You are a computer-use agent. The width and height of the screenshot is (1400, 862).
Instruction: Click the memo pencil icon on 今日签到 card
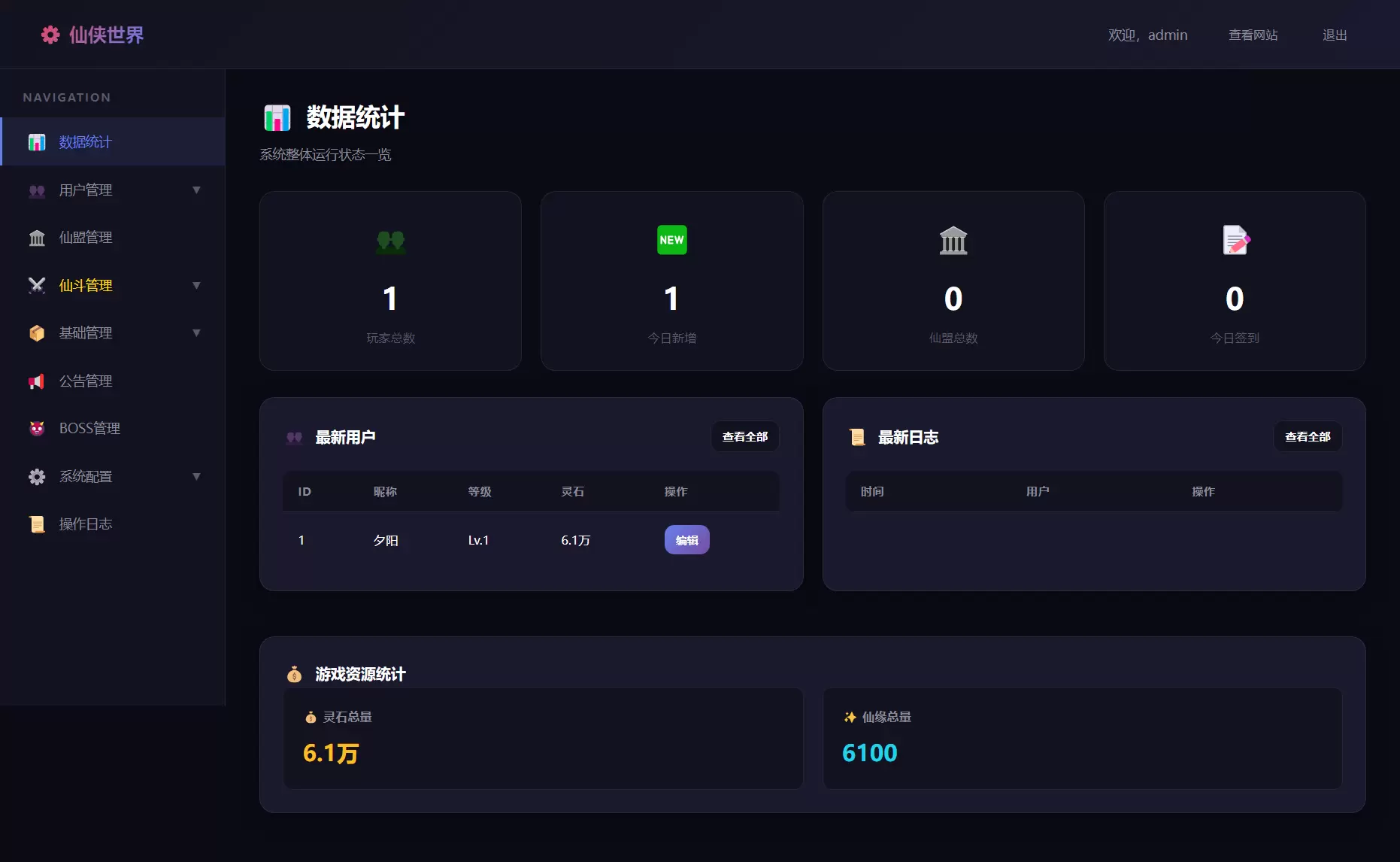coord(1235,240)
